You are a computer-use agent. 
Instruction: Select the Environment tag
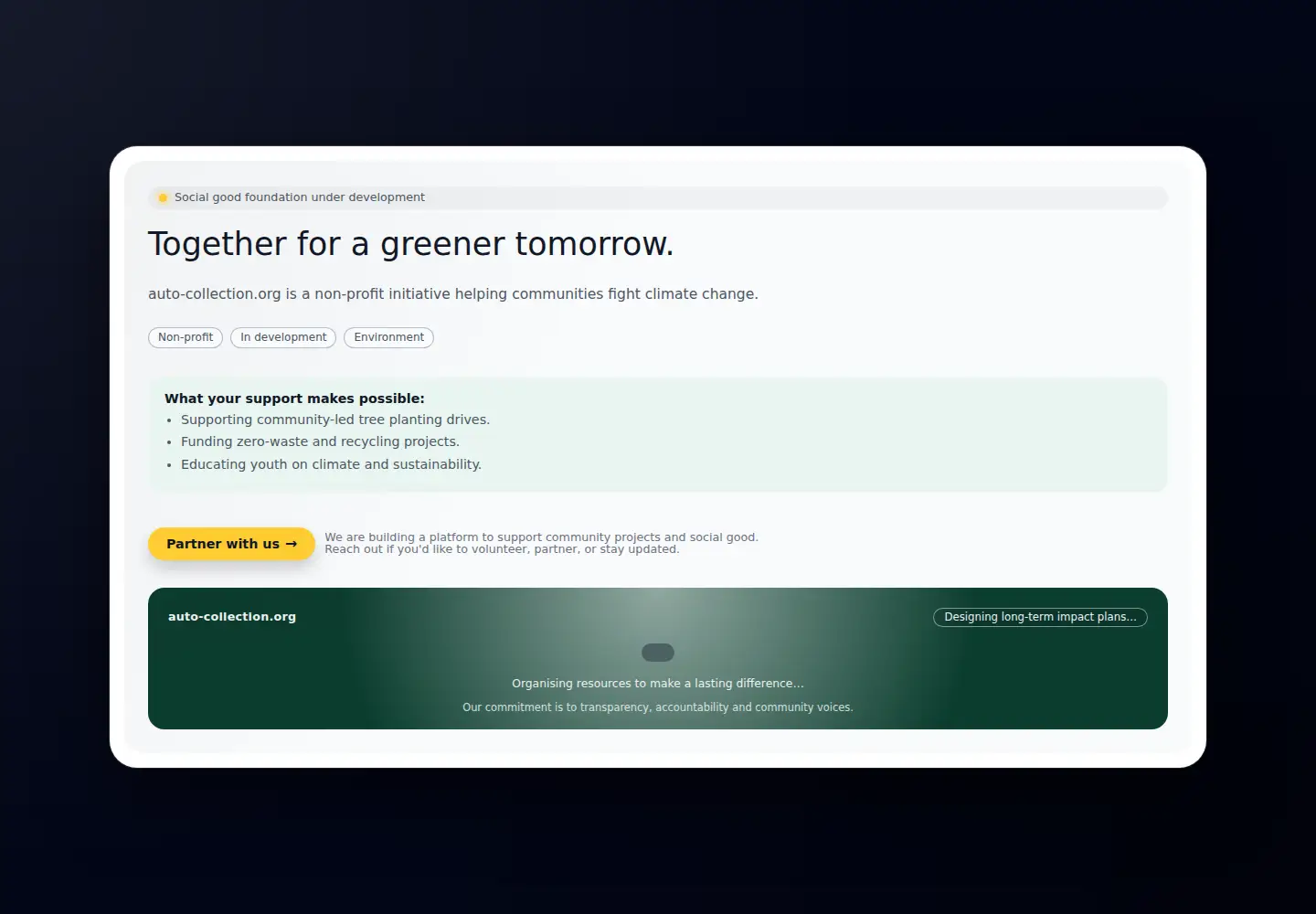pos(388,337)
